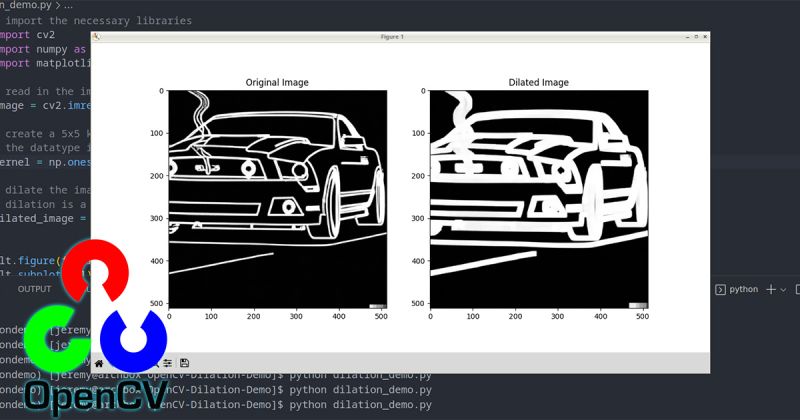Screen dimensions: 800x420
Task: Select the python terminal in VS Code
Action: point(737,289)
